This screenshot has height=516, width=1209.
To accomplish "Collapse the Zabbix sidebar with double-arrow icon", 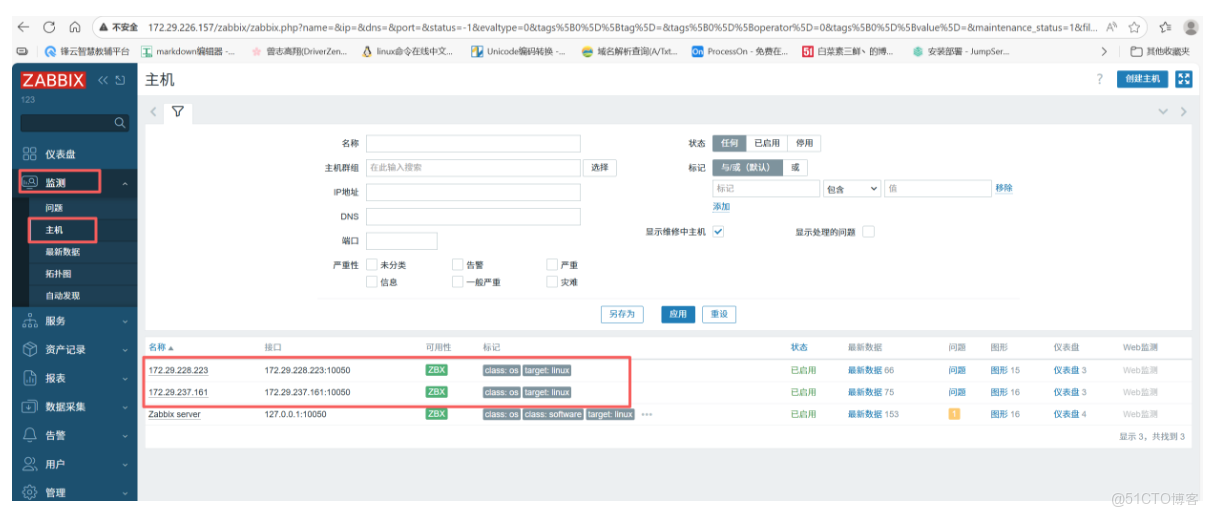I will click(103, 80).
